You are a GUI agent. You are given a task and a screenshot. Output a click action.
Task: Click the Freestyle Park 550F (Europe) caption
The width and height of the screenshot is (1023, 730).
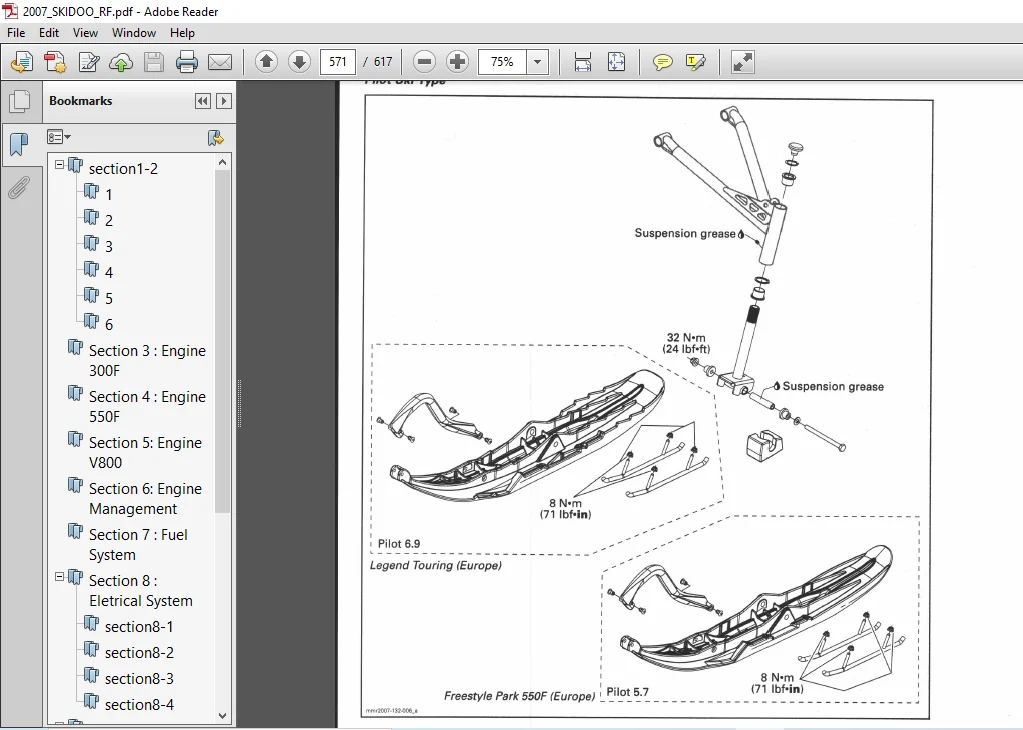[520, 696]
